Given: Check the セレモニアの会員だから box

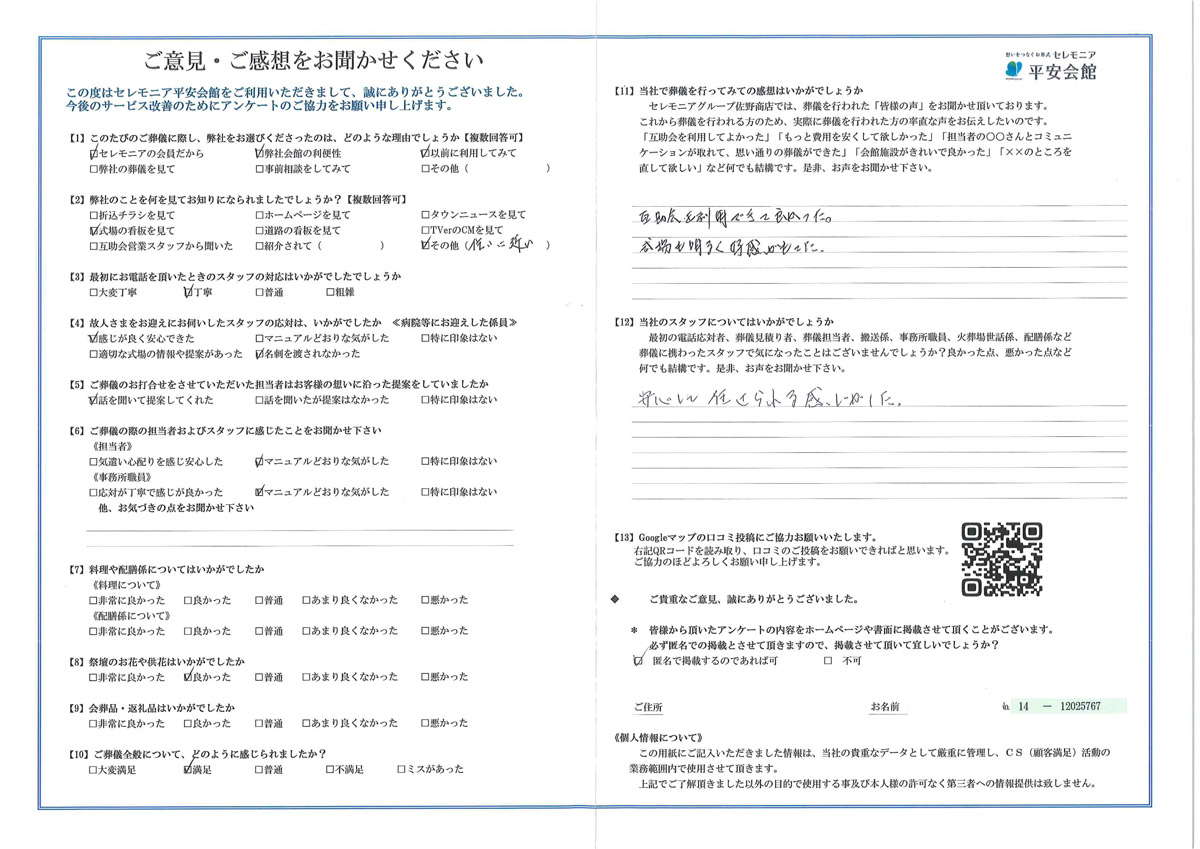Looking at the screenshot, I should [x=95, y=154].
